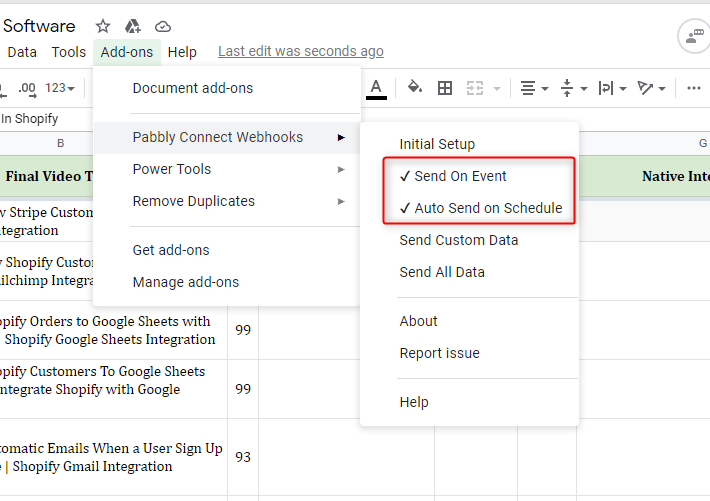Open the text rotation dropdown

[651, 88]
